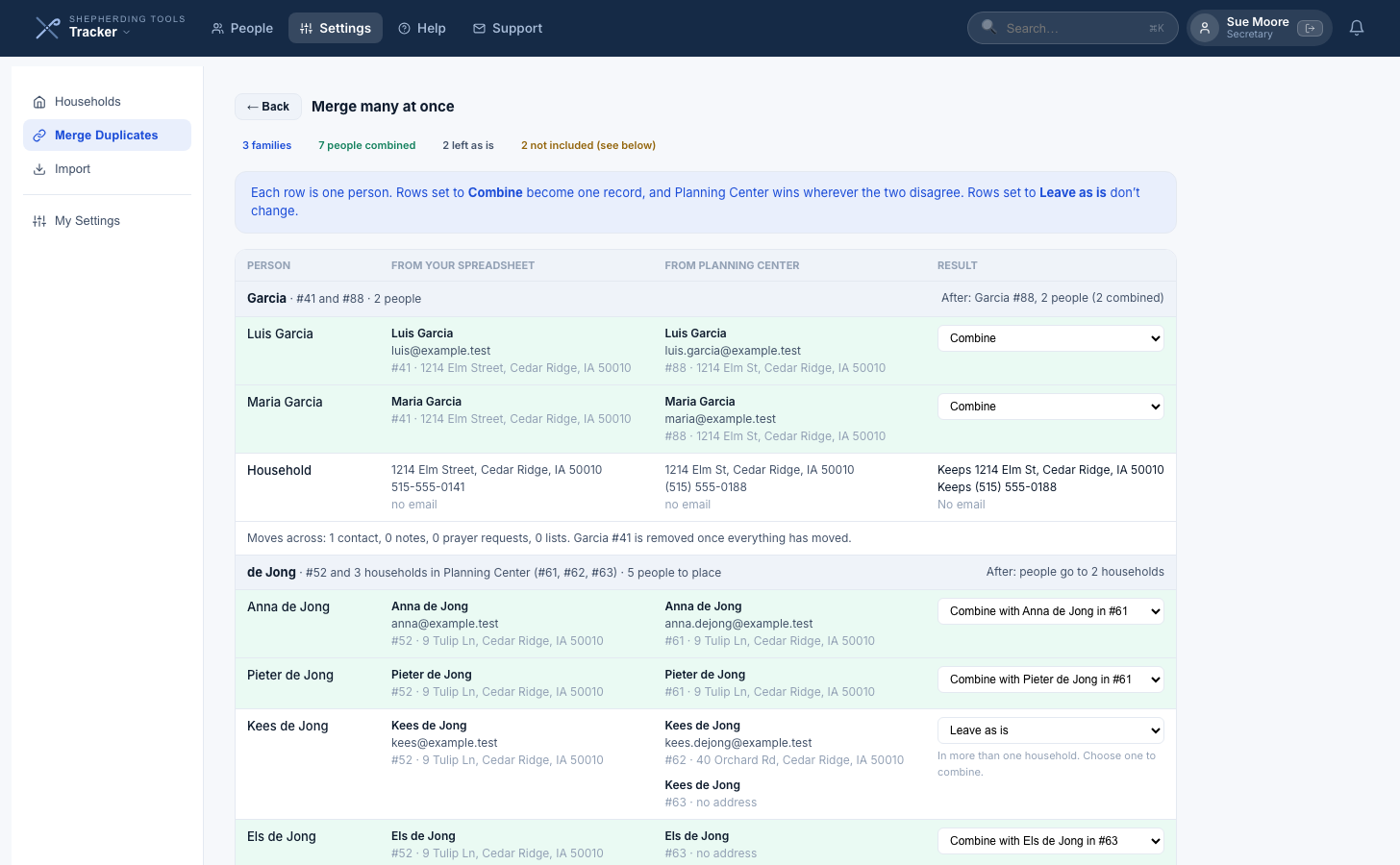Click the email luis.garcia@example.test
1400x865 pixels.
733,351
